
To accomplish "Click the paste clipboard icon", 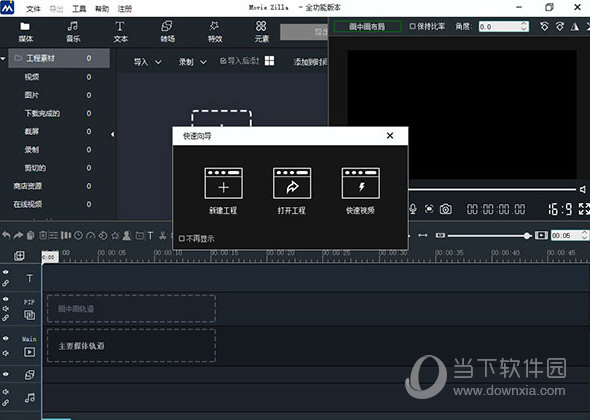I will 30,236.
